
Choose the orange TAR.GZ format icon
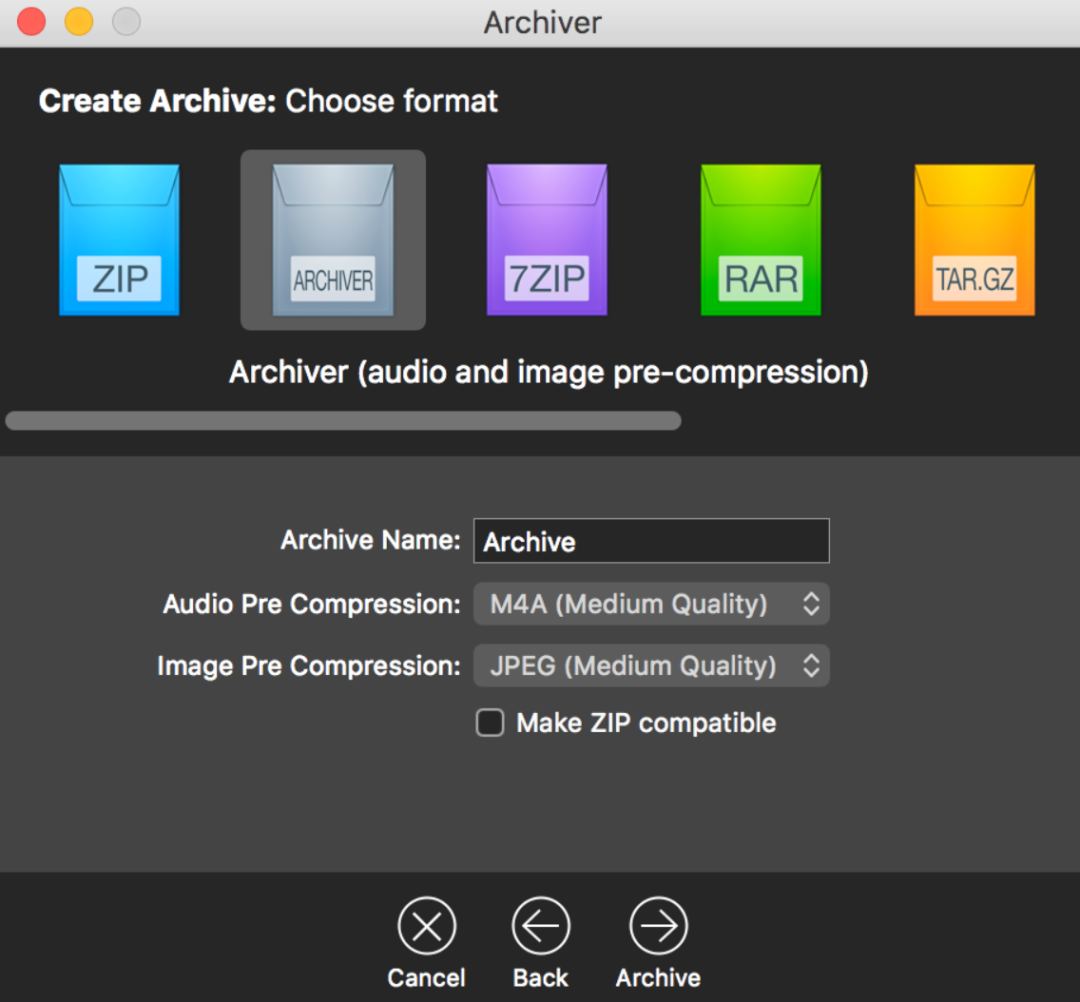point(974,240)
